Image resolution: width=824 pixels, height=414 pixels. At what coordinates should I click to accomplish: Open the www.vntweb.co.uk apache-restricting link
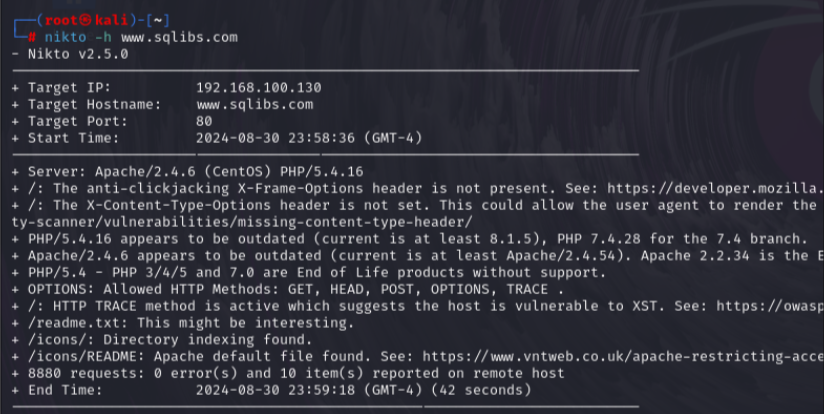(622, 355)
